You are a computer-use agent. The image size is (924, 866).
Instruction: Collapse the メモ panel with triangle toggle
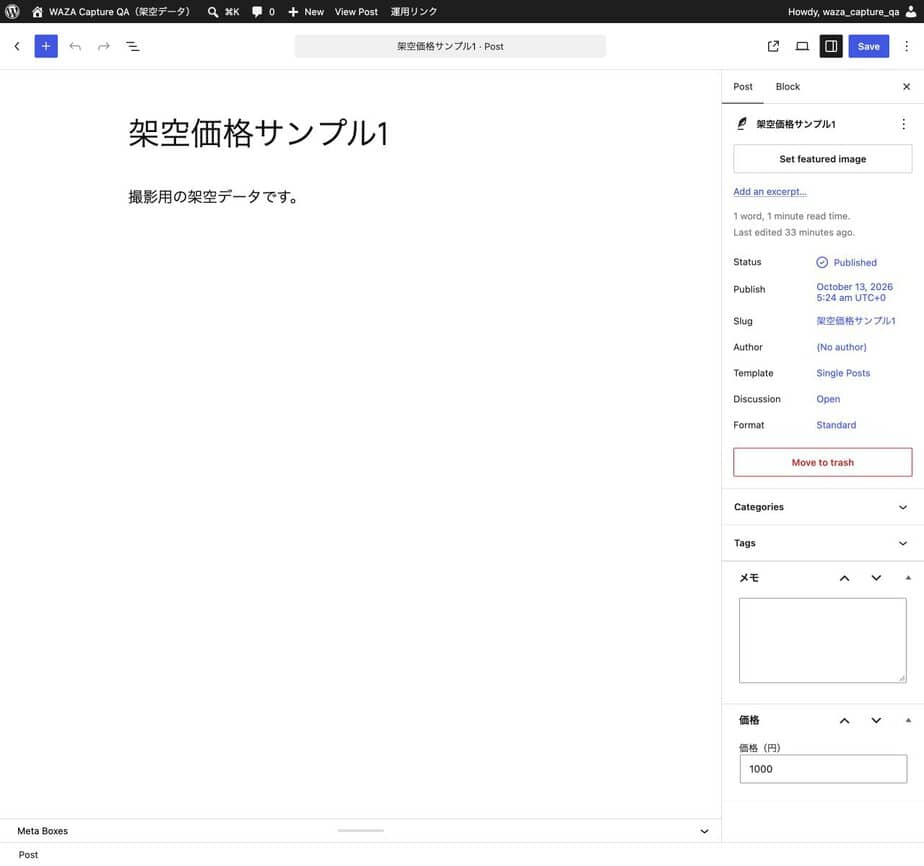point(908,578)
